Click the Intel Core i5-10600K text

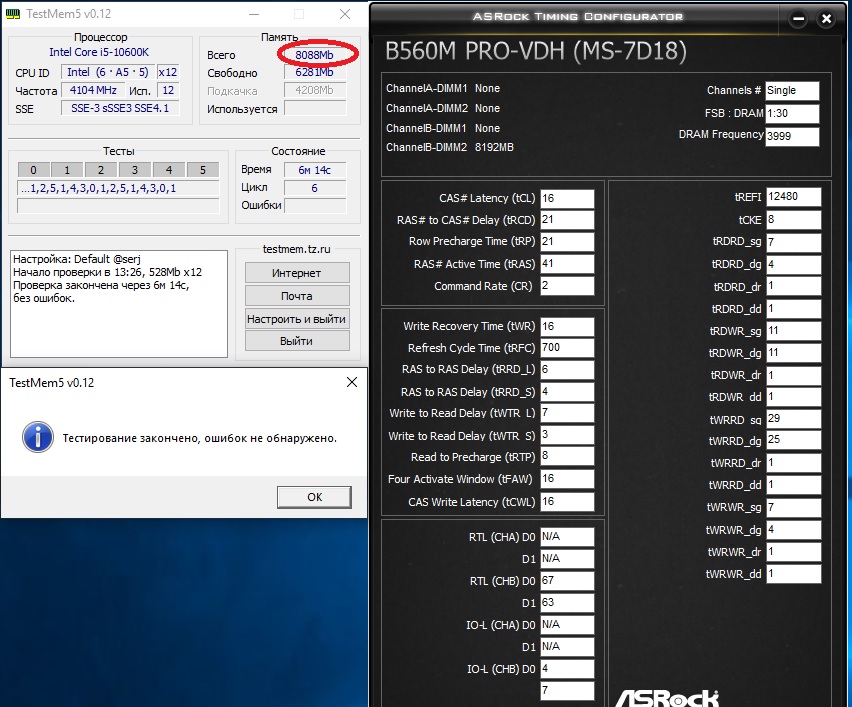[99, 52]
